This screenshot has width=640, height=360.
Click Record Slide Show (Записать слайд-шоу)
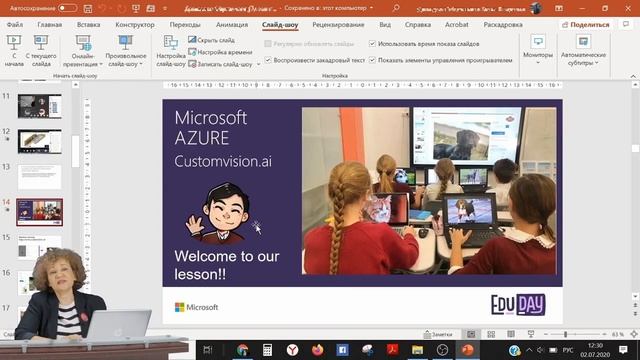coord(220,64)
